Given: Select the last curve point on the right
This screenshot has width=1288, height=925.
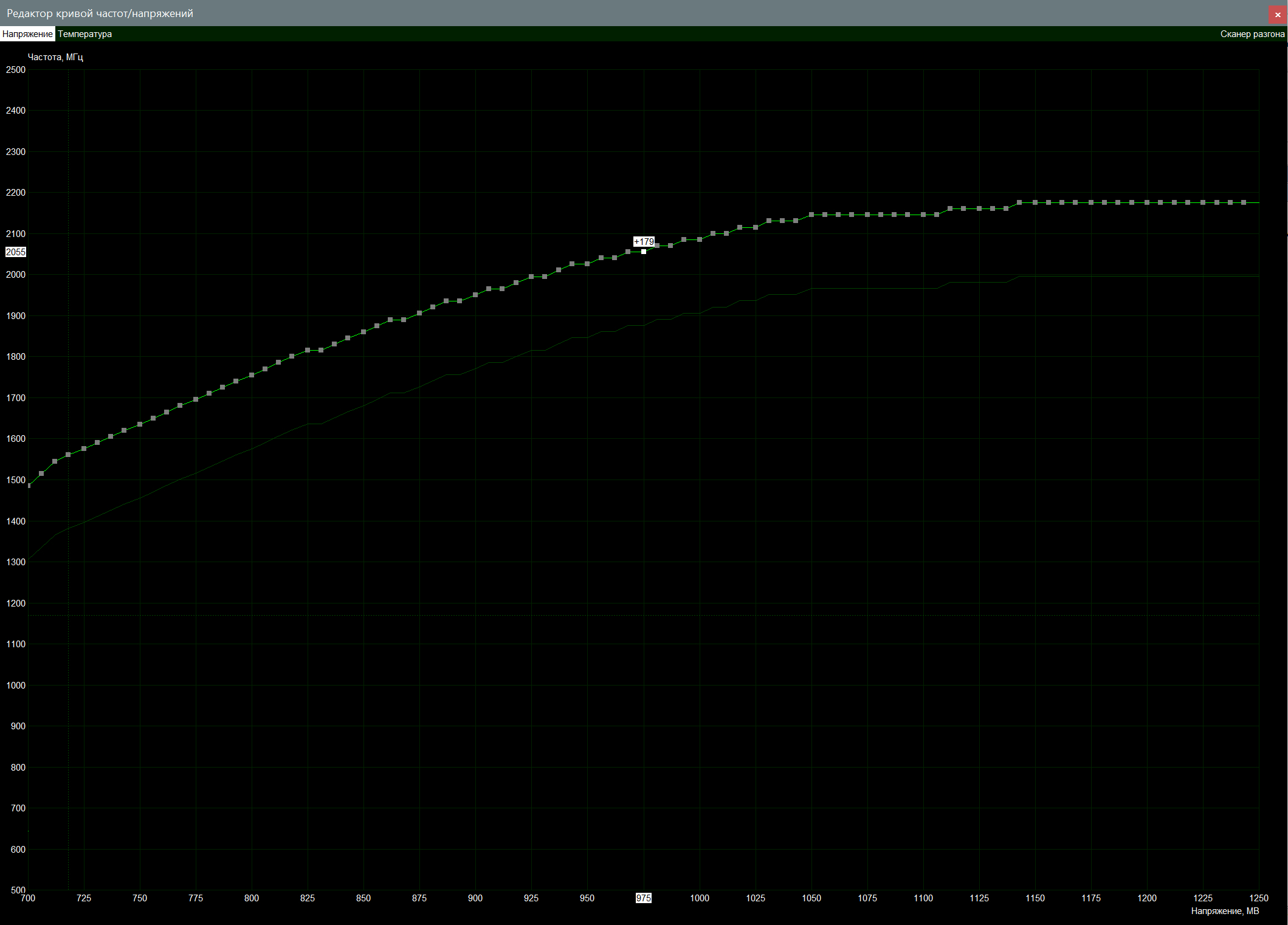Looking at the screenshot, I should pos(1244,202).
